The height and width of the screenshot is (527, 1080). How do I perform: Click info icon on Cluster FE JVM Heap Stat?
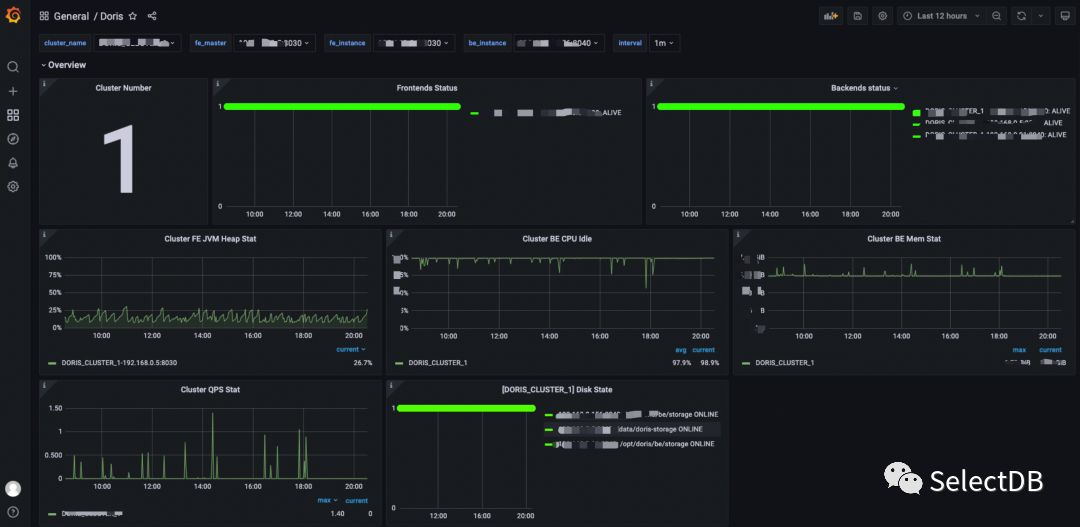[x=44, y=234]
